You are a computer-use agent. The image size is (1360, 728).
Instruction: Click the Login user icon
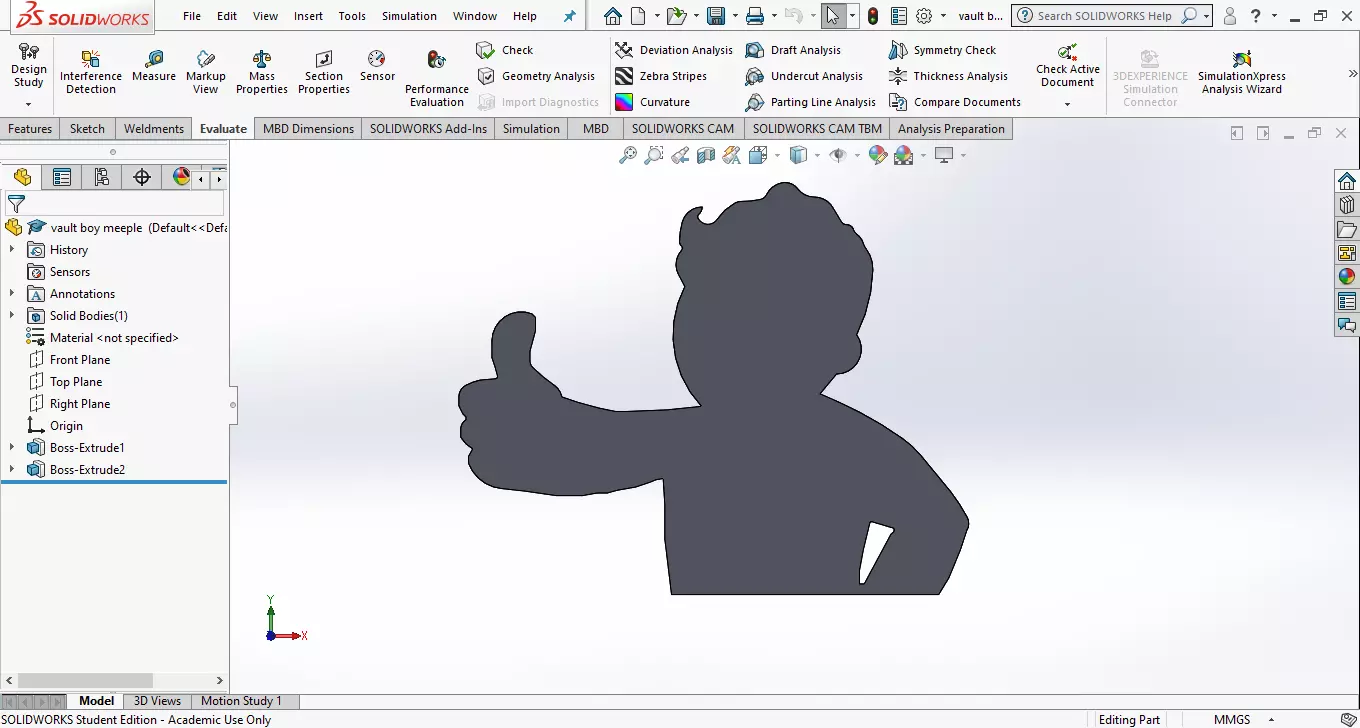1230,16
